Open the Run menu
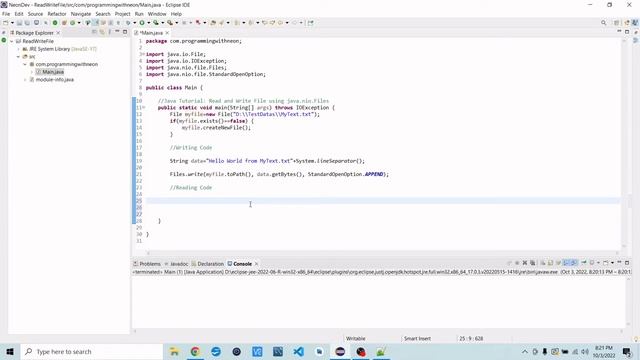The height and width of the screenshot is (360, 640). click(139, 14)
